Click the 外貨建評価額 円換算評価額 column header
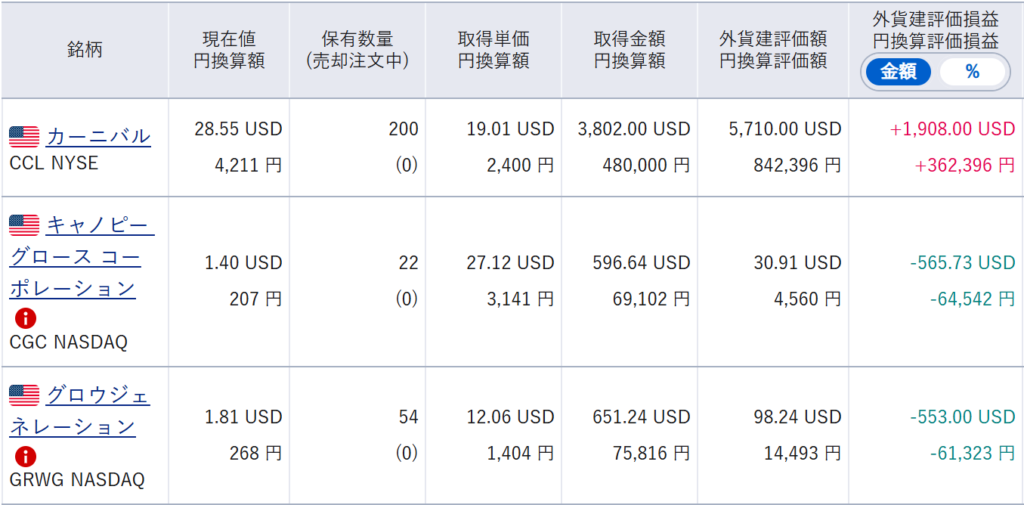The height and width of the screenshot is (505, 1024). (x=772, y=50)
